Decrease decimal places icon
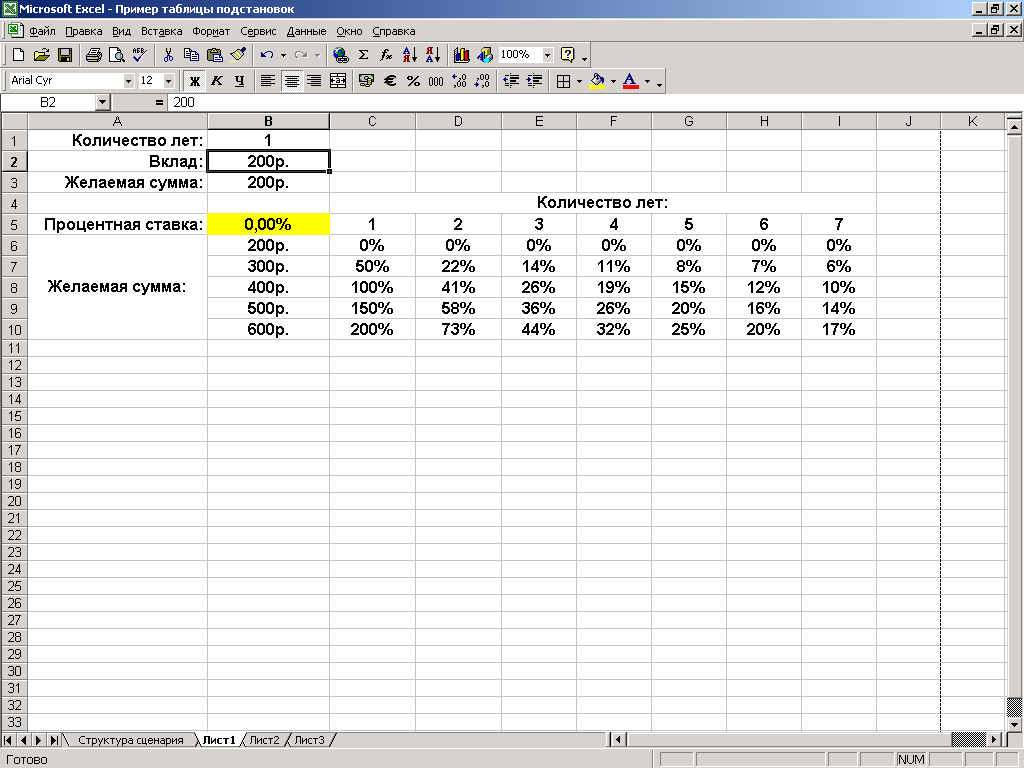The width and height of the screenshot is (1024, 768). coord(482,81)
